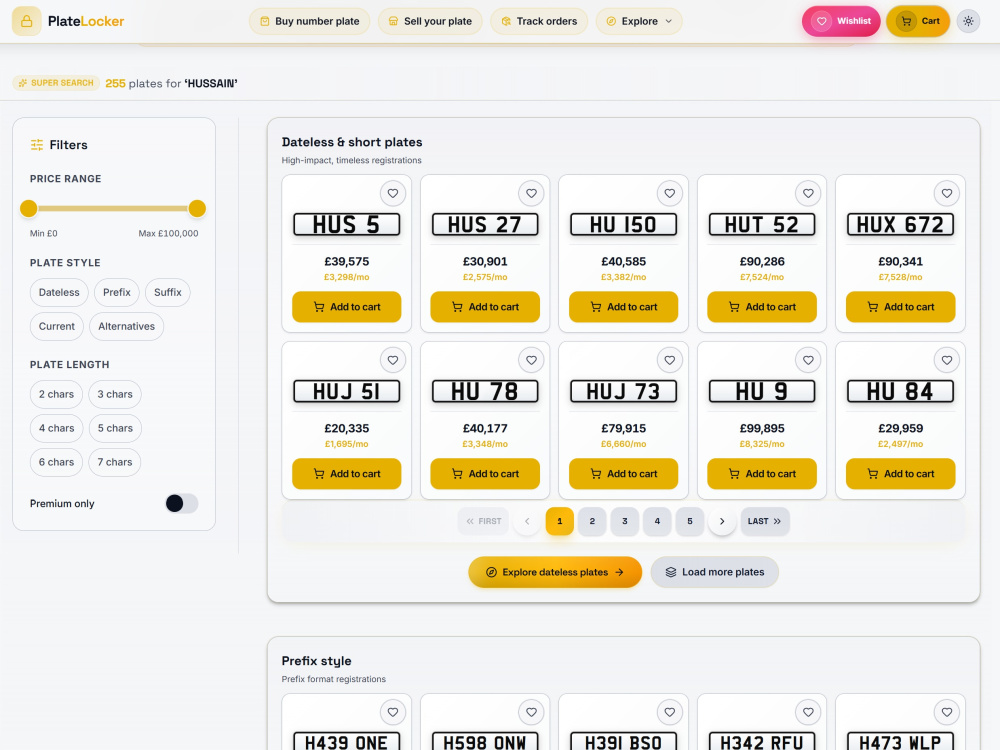This screenshot has width=1000, height=750.
Task: Heart the H342 RFU plate card
Action: [x=808, y=712]
